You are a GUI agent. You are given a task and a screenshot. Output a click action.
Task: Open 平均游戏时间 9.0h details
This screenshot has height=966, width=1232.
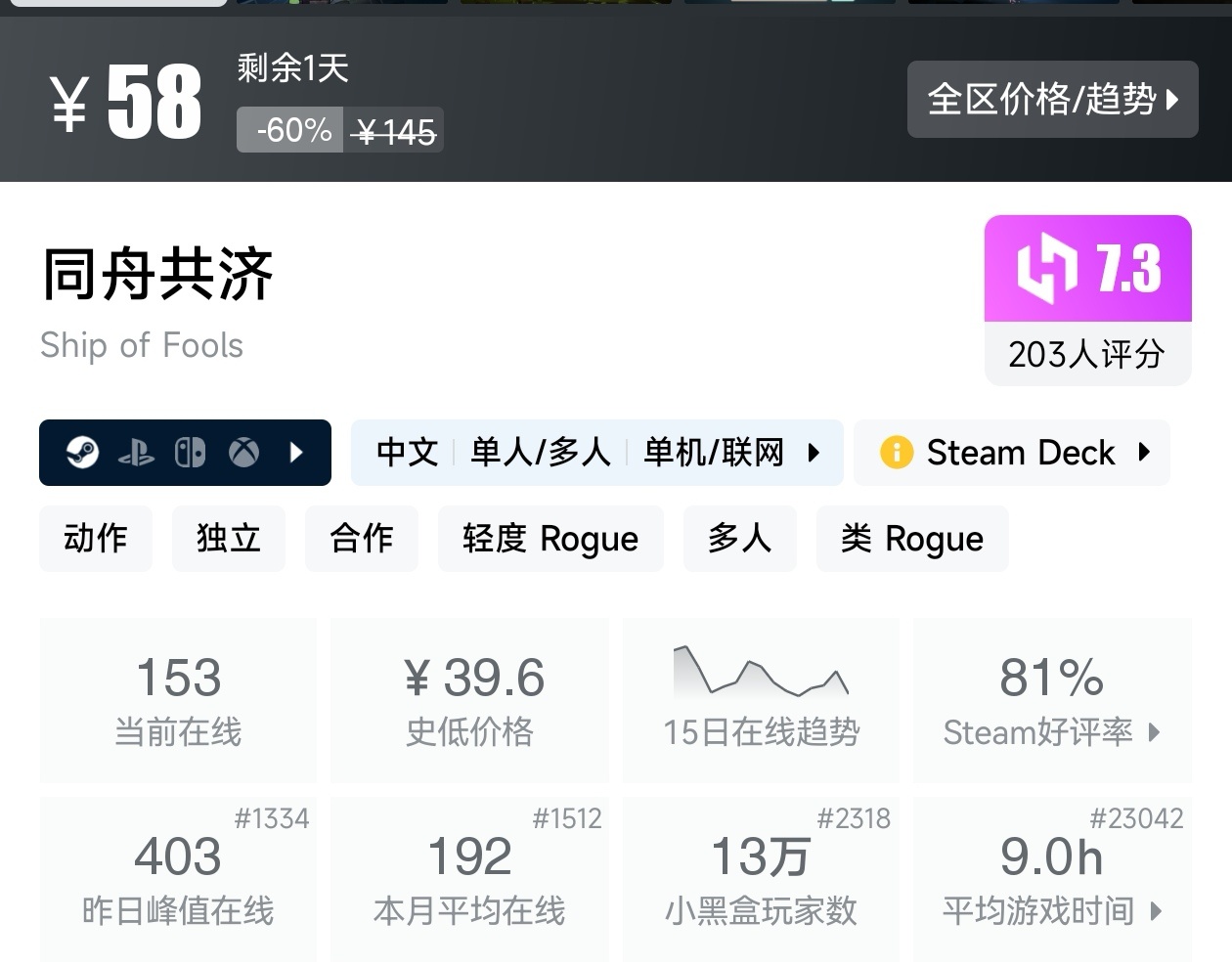(1052, 880)
